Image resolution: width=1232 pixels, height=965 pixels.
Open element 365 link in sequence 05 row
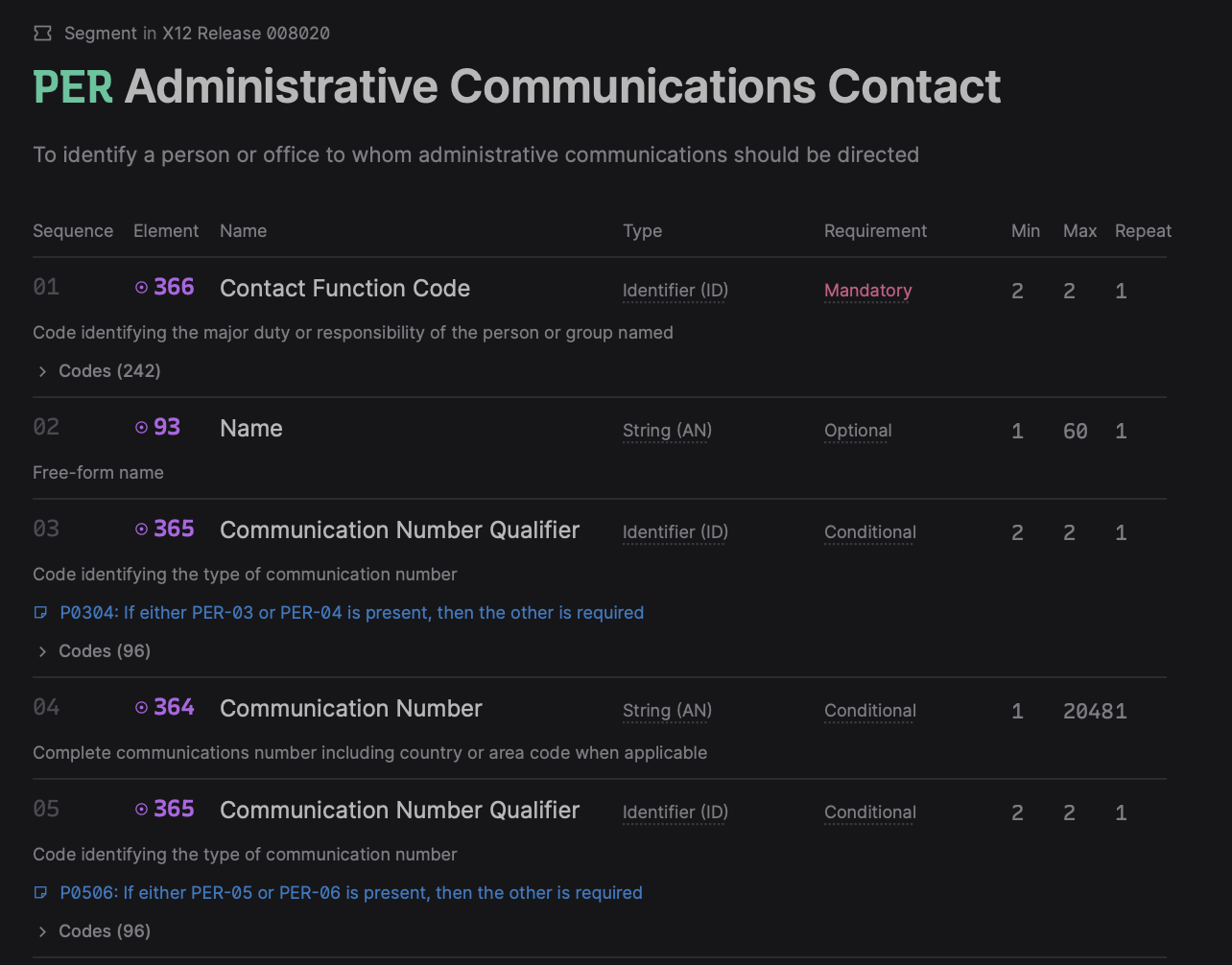(x=174, y=809)
